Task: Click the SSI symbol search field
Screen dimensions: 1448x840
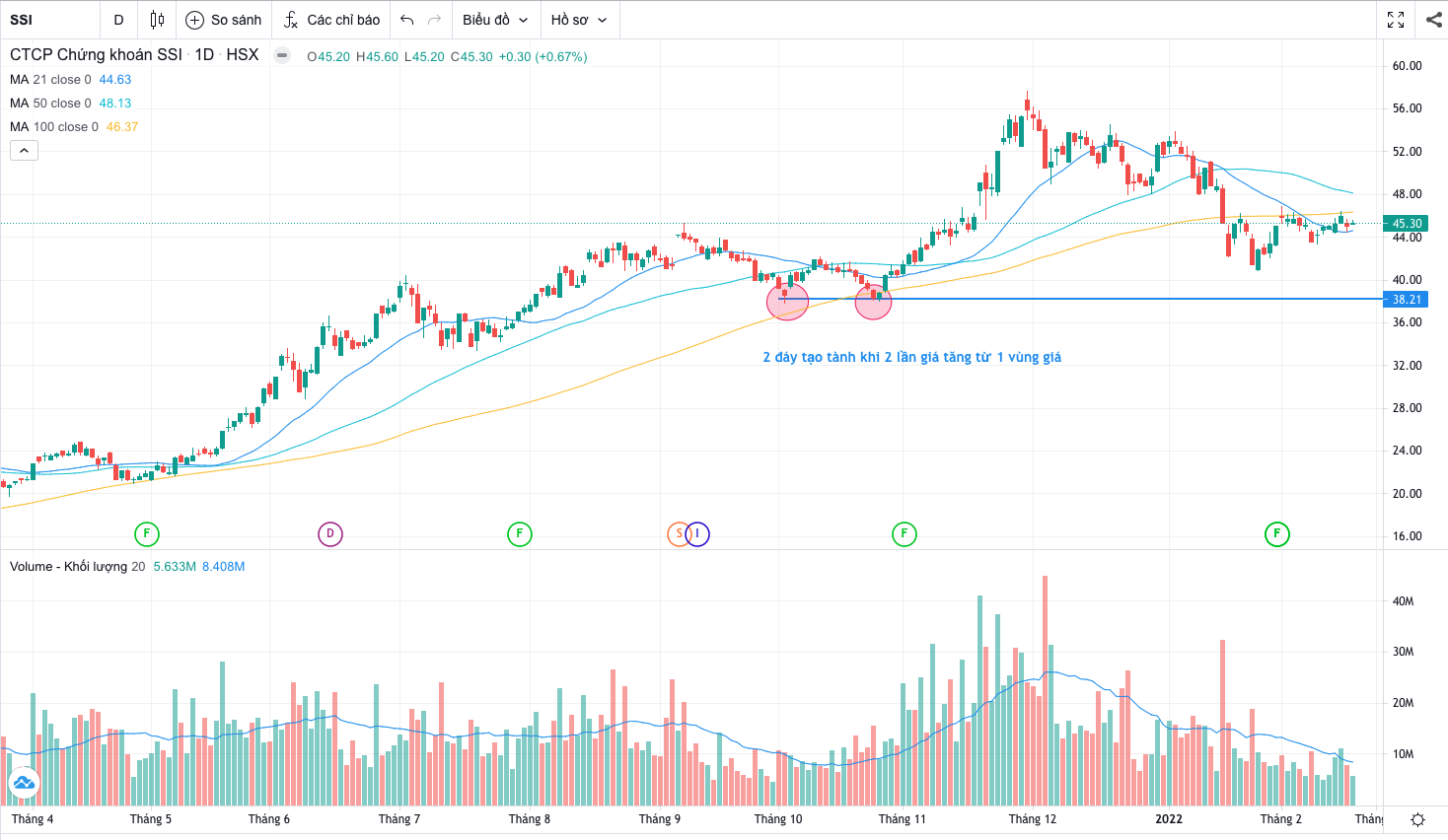Action: [x=49, y=20]
